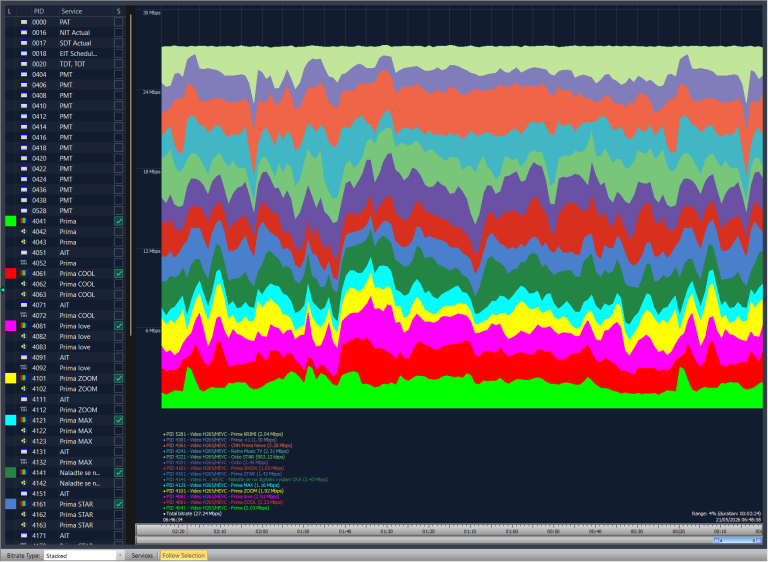Click the Total bitrate (27.24 Mbps) legend text
The image size is (768, 562).
click(192, 514)
